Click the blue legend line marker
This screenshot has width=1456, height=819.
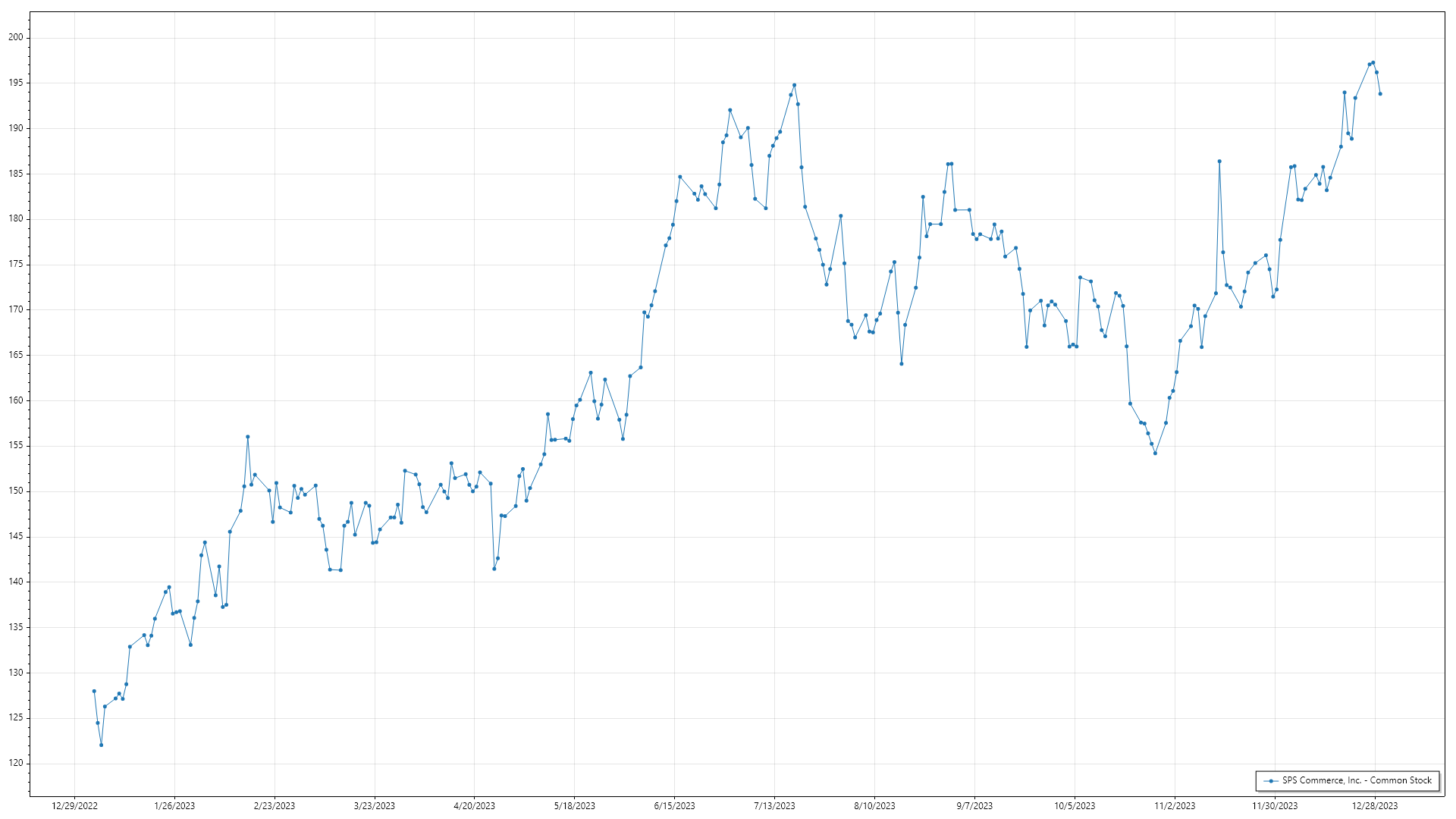pyautogui.click(x=1271, y=780)
